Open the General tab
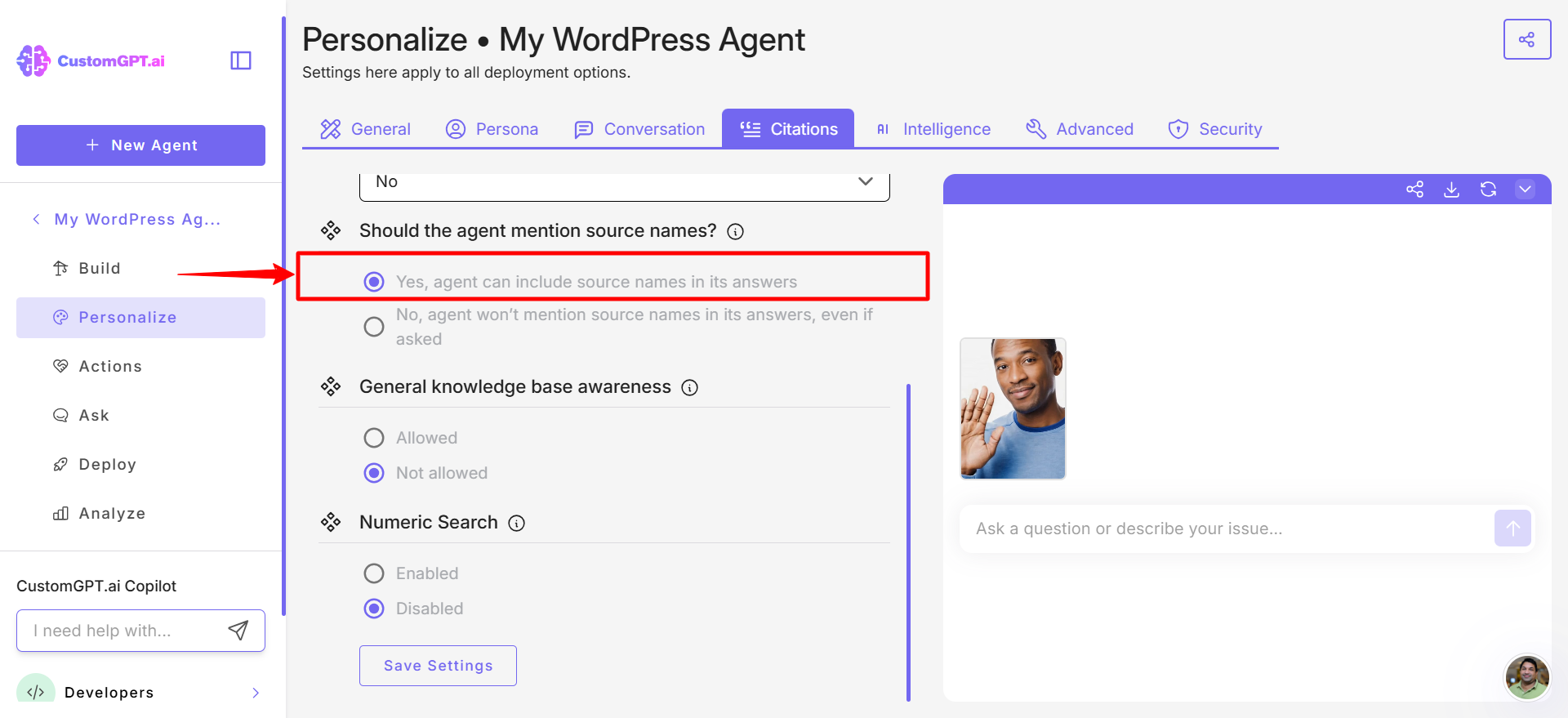 click(x=365, y=129)
